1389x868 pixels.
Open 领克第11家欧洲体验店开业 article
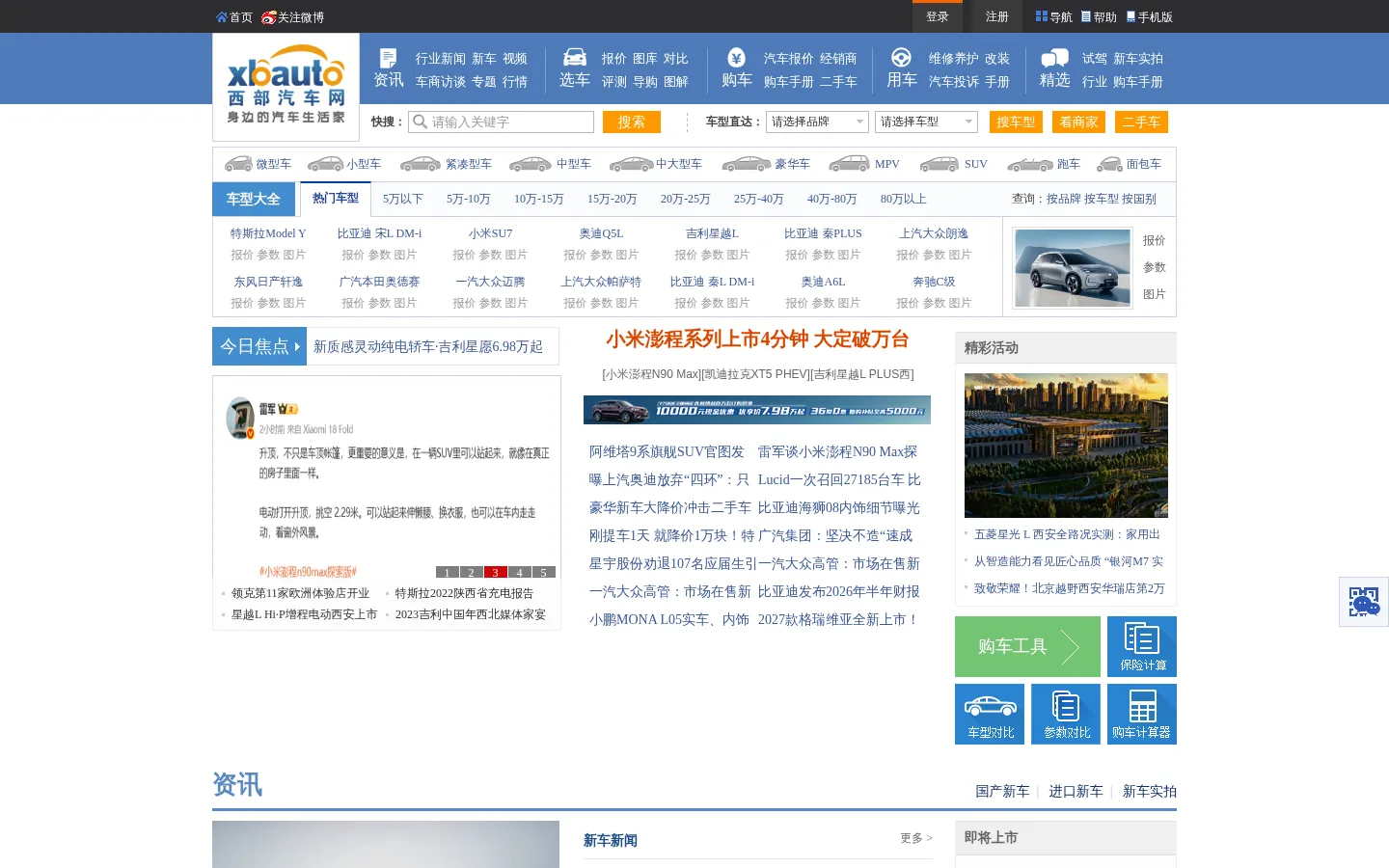[x=301, y=593]
